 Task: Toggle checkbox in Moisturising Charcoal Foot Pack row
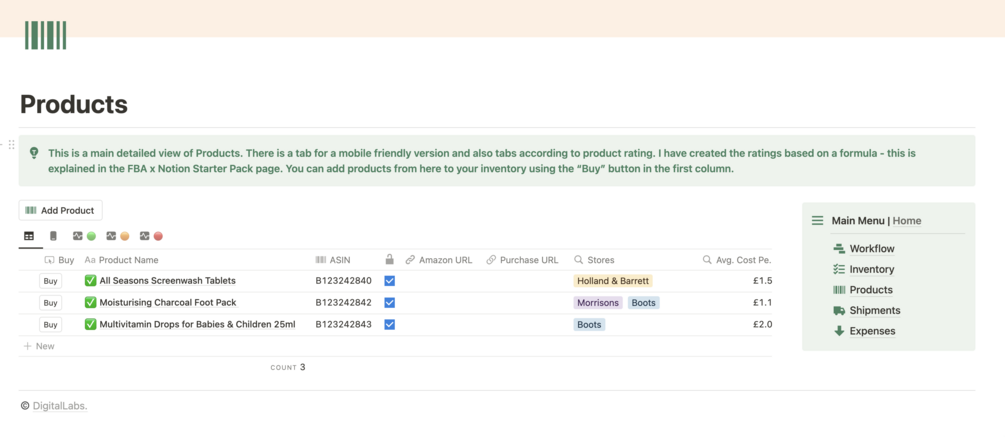coord(390,302)
